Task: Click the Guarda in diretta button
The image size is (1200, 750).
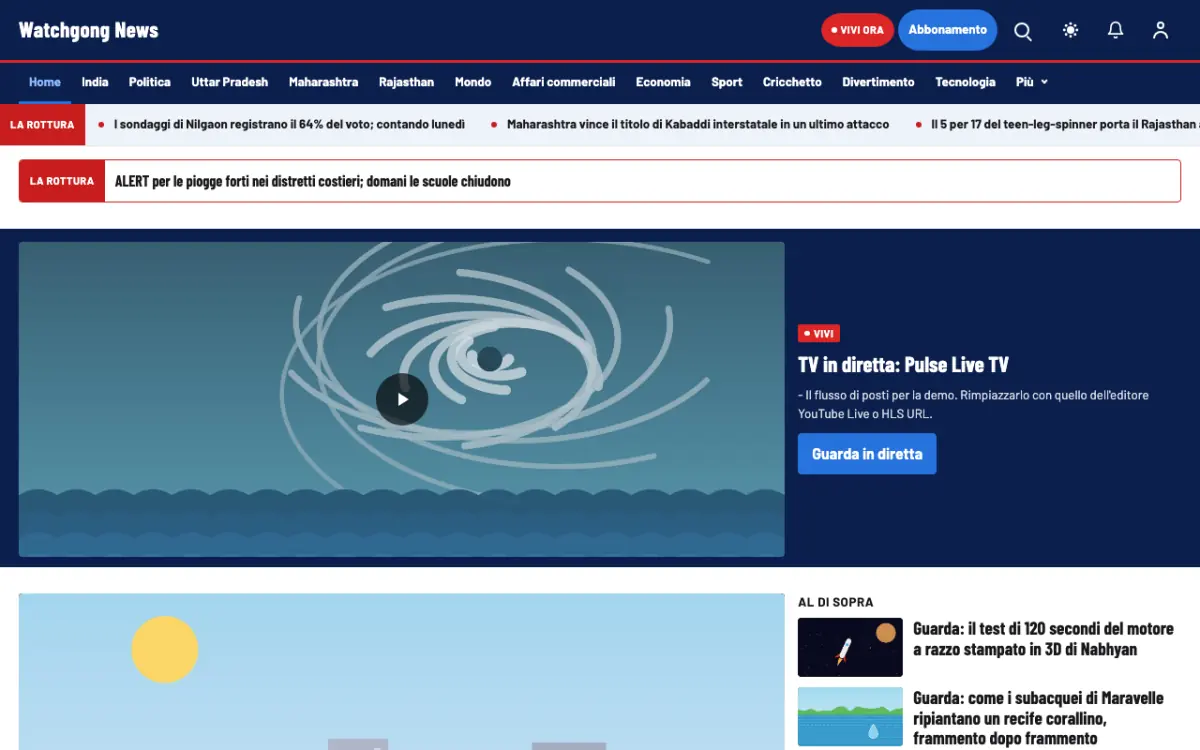Action: click(x=867, y=454)
